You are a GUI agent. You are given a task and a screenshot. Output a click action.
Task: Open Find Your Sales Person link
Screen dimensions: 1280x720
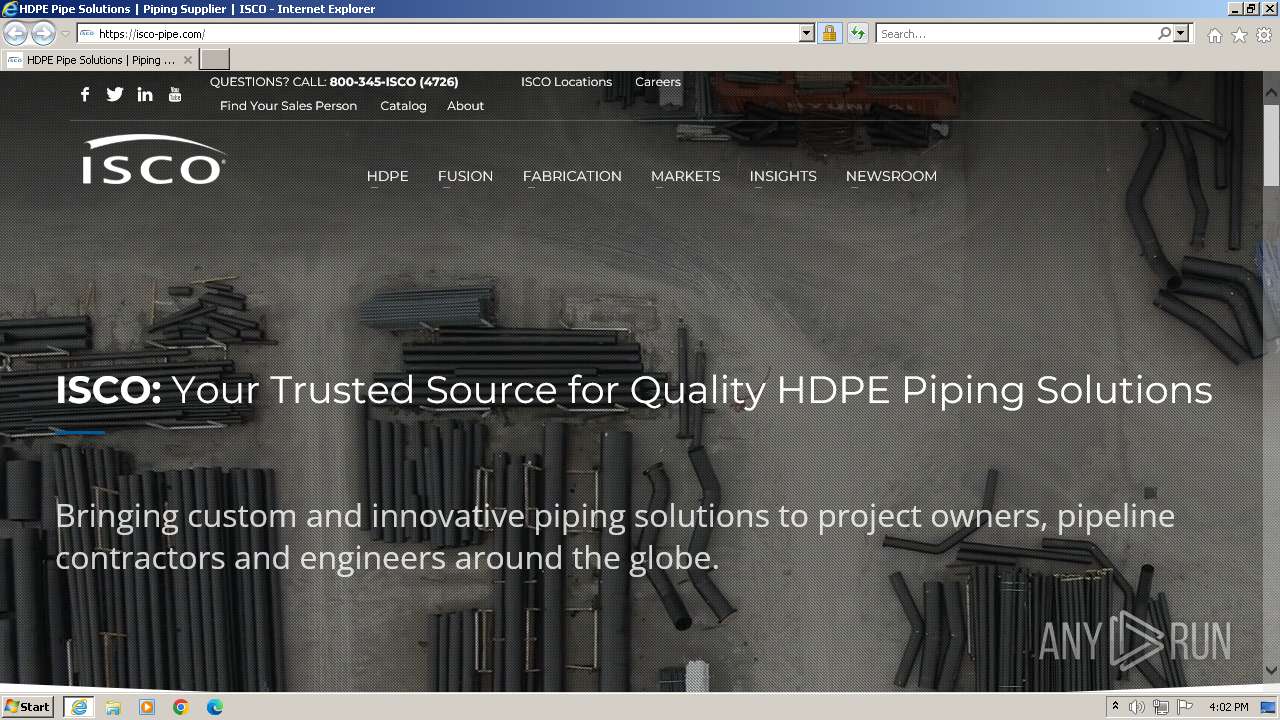point(288,106)
